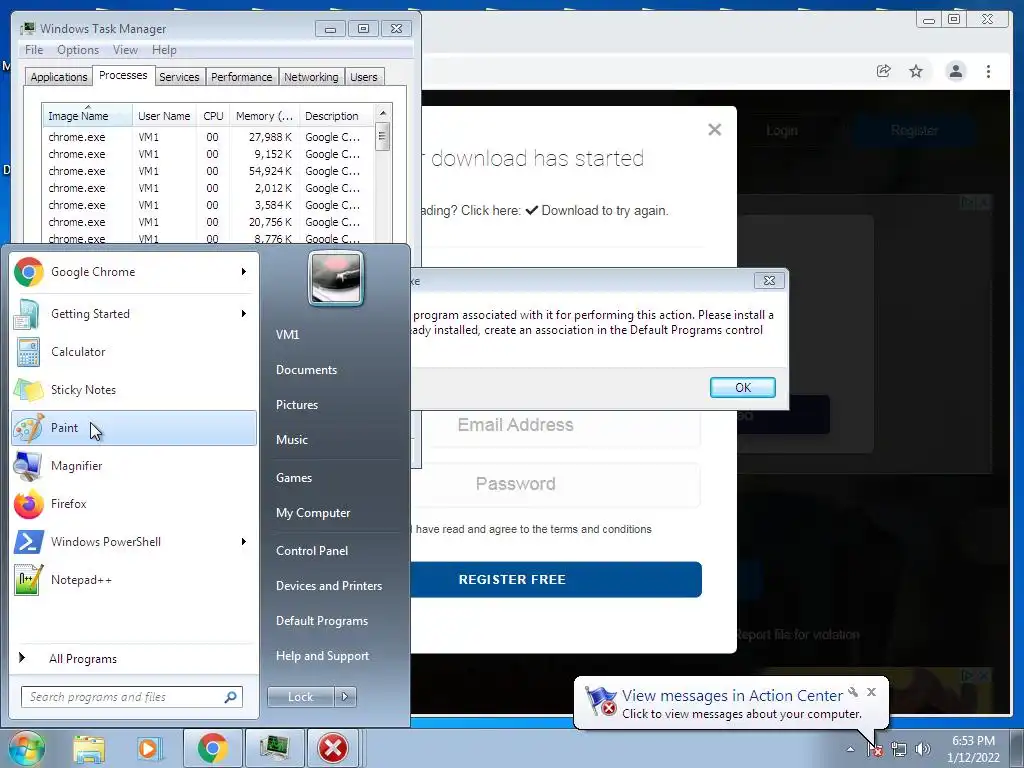Click Chrome share page icon
This screenshot has width=1024, height=768.
tap(884, 71)
